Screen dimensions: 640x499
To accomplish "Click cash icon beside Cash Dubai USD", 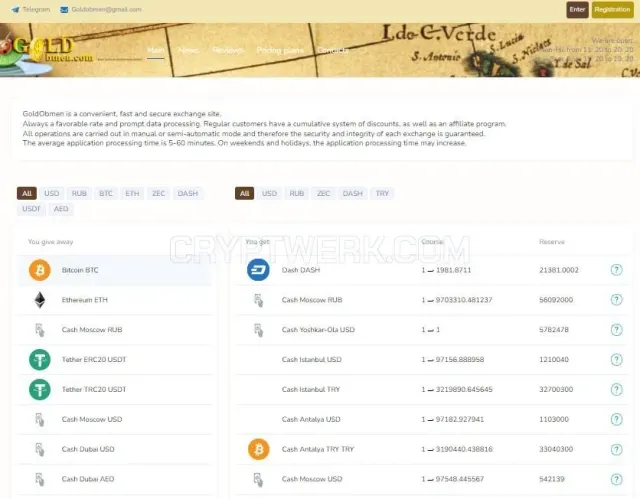I will pos(40,449).
